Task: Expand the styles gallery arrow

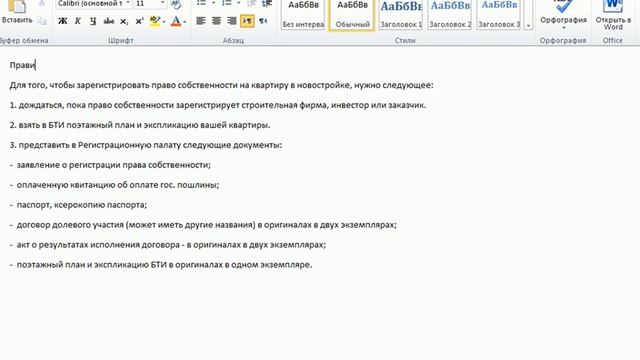Action: (x=529, y=26)
